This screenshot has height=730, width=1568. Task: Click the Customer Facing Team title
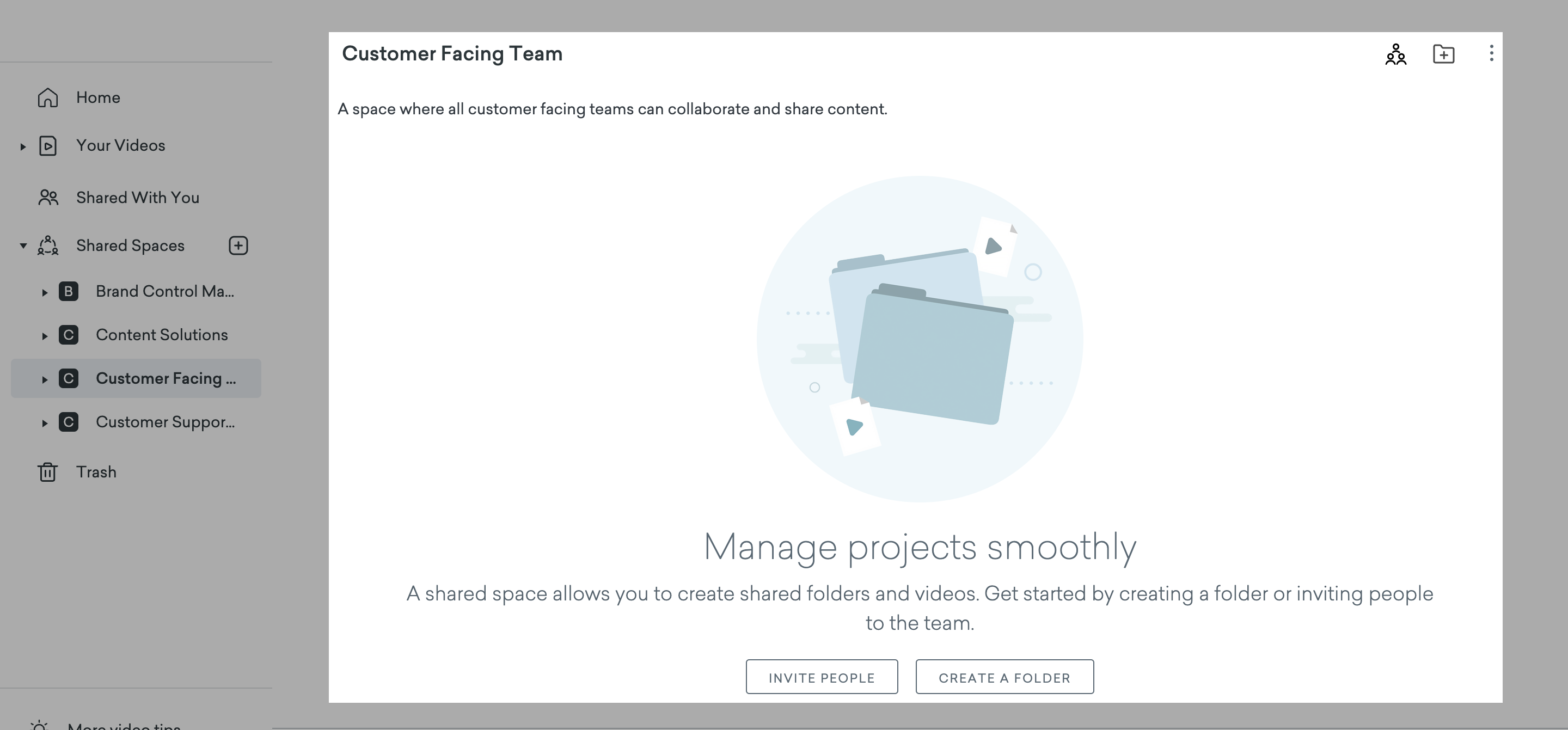point(452,53)
